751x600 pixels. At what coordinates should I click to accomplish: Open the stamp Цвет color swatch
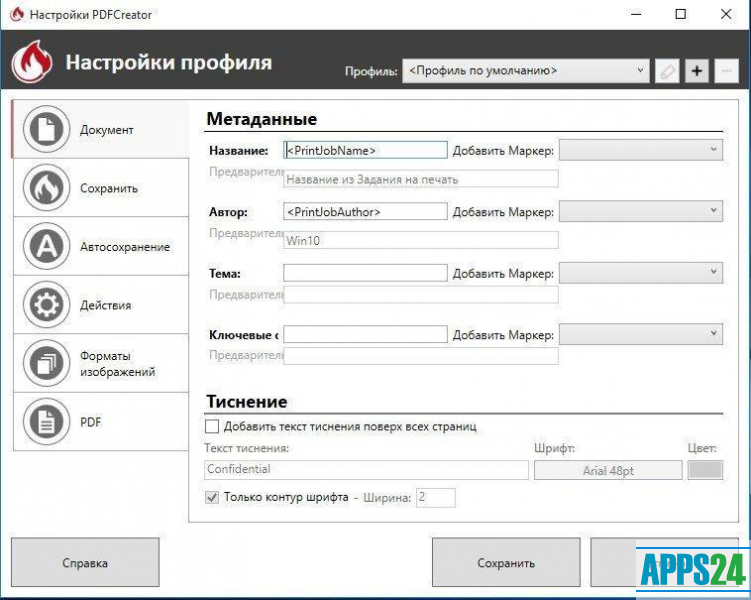(x=705, y=470)
